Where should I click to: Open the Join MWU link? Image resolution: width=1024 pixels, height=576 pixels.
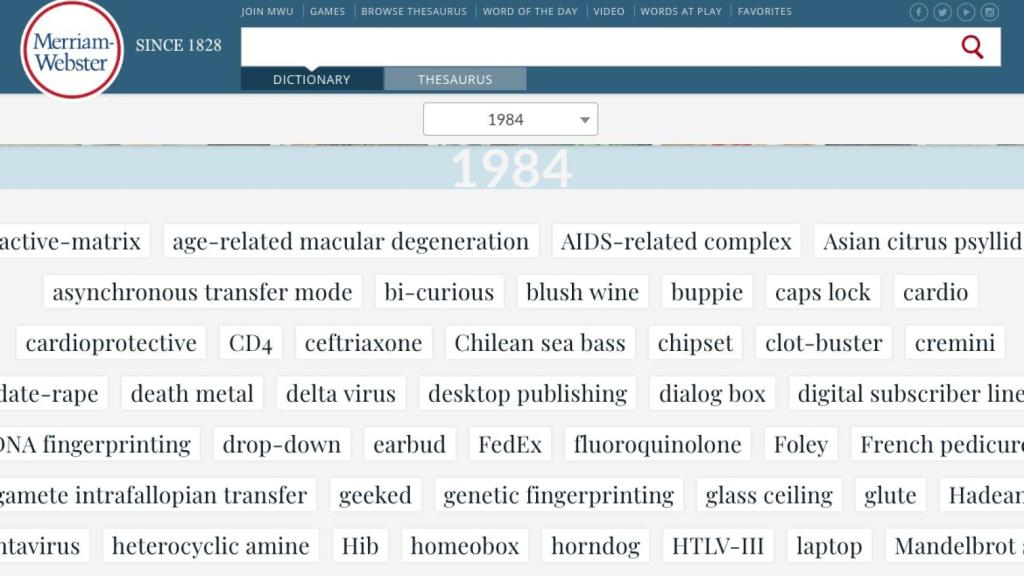(267, 12)
